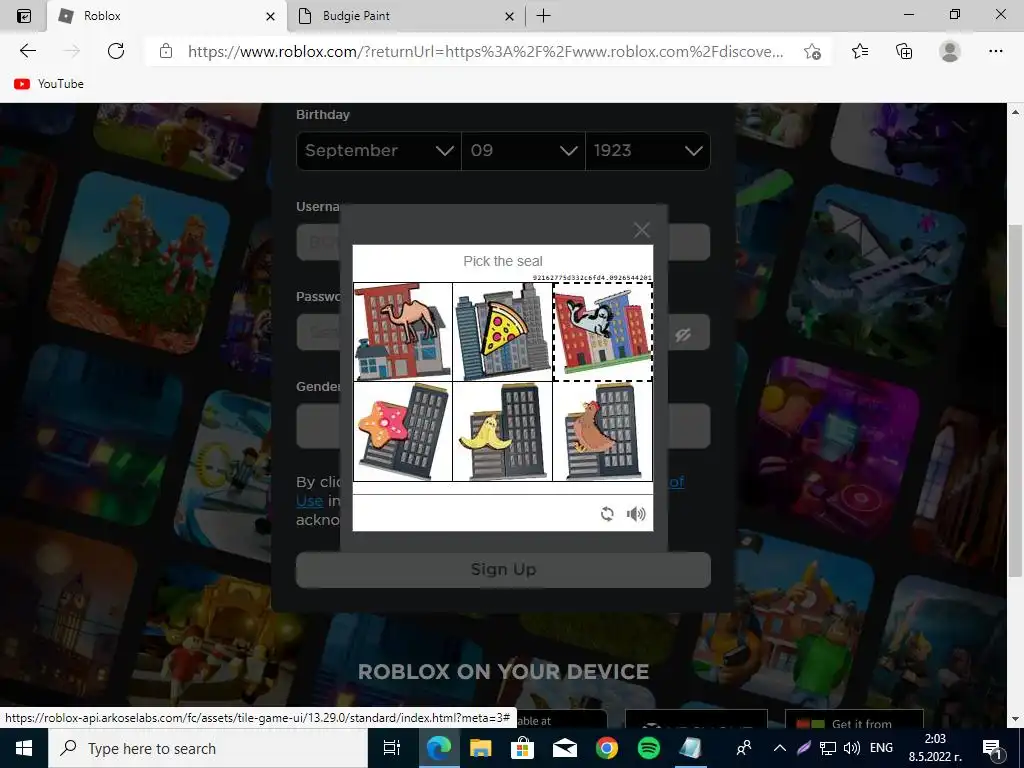This screenshot has width=1024, height=768.
Task: Open the birthday month dropdown September
Action: [x=379, y=151]
